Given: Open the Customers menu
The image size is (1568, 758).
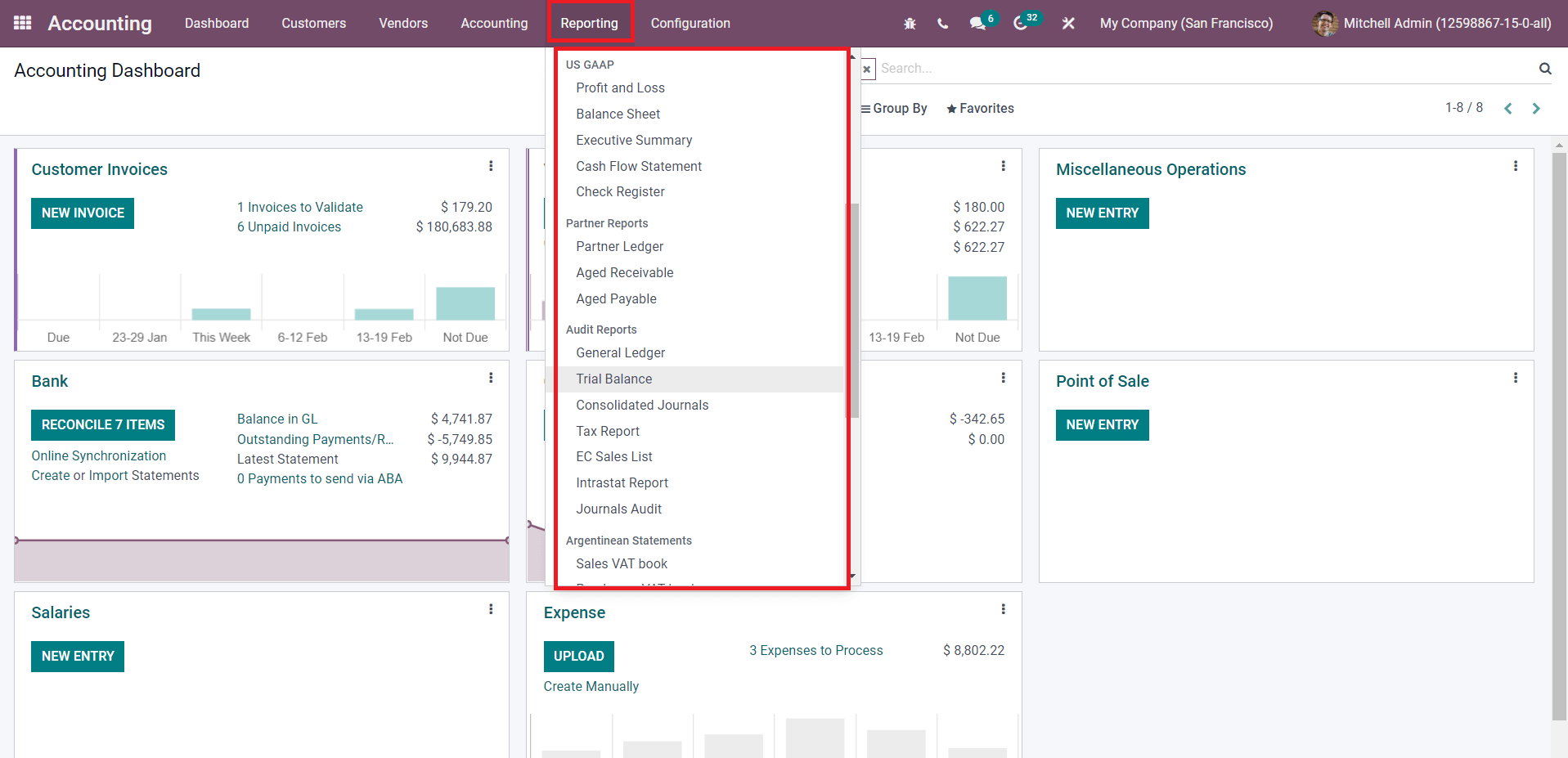Looking at the screenshot, I should click(x=314, y=24).
